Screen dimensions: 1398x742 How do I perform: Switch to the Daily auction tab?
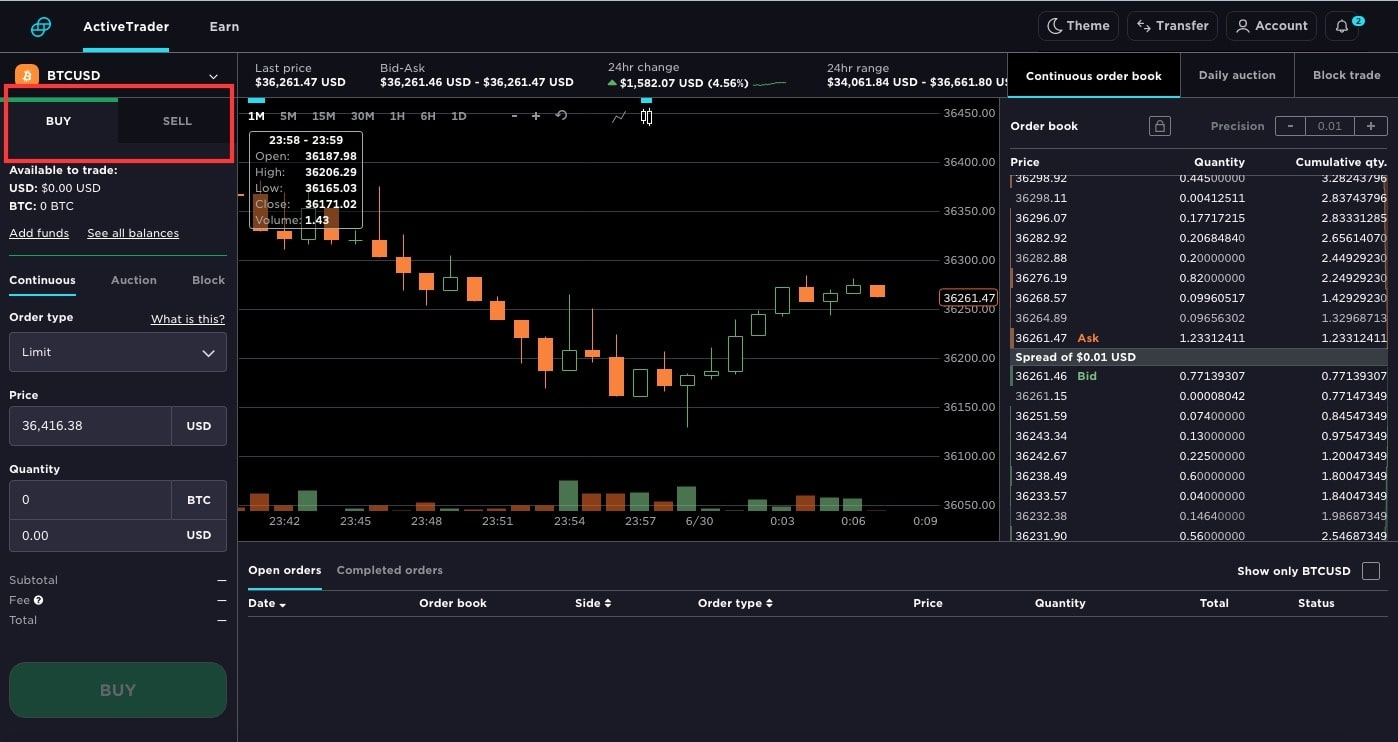tap(1238, 74)
